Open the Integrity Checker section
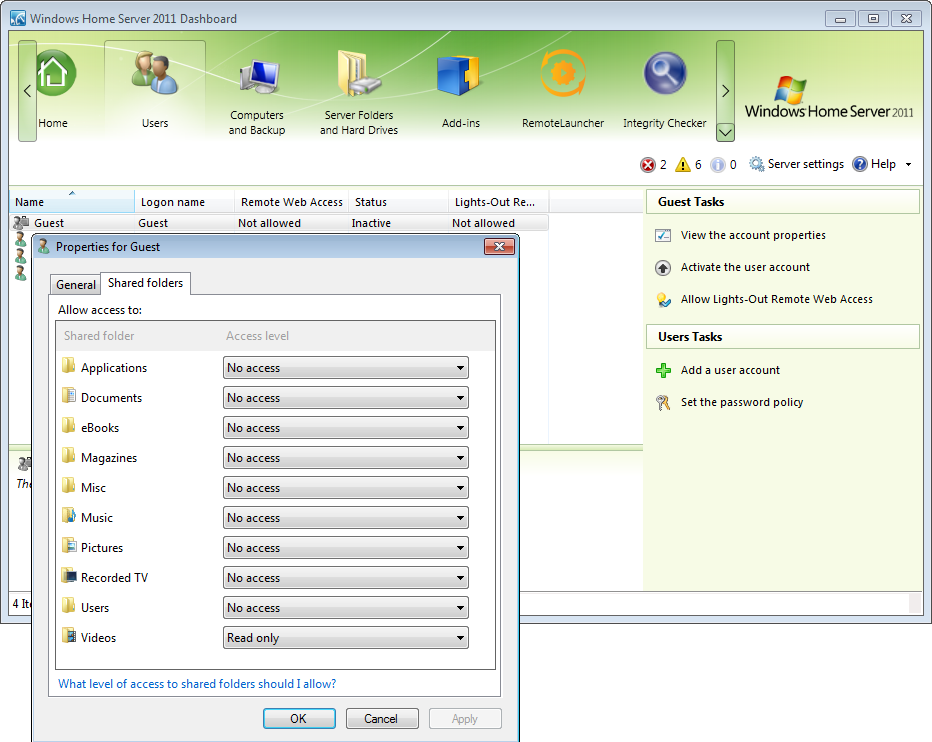This screenshot has height=742, width=932. pos(665,73)
